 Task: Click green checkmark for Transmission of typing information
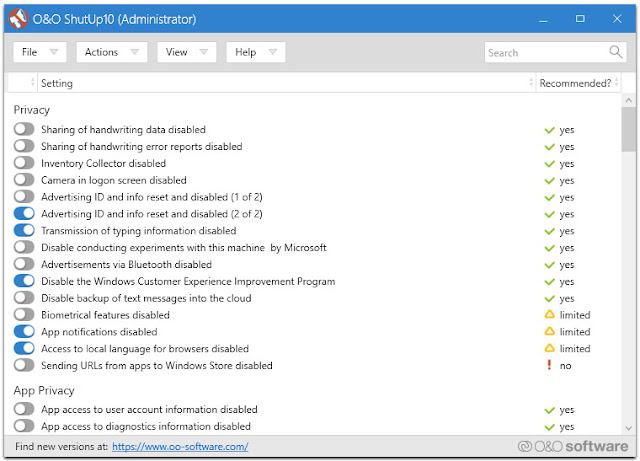549,231
